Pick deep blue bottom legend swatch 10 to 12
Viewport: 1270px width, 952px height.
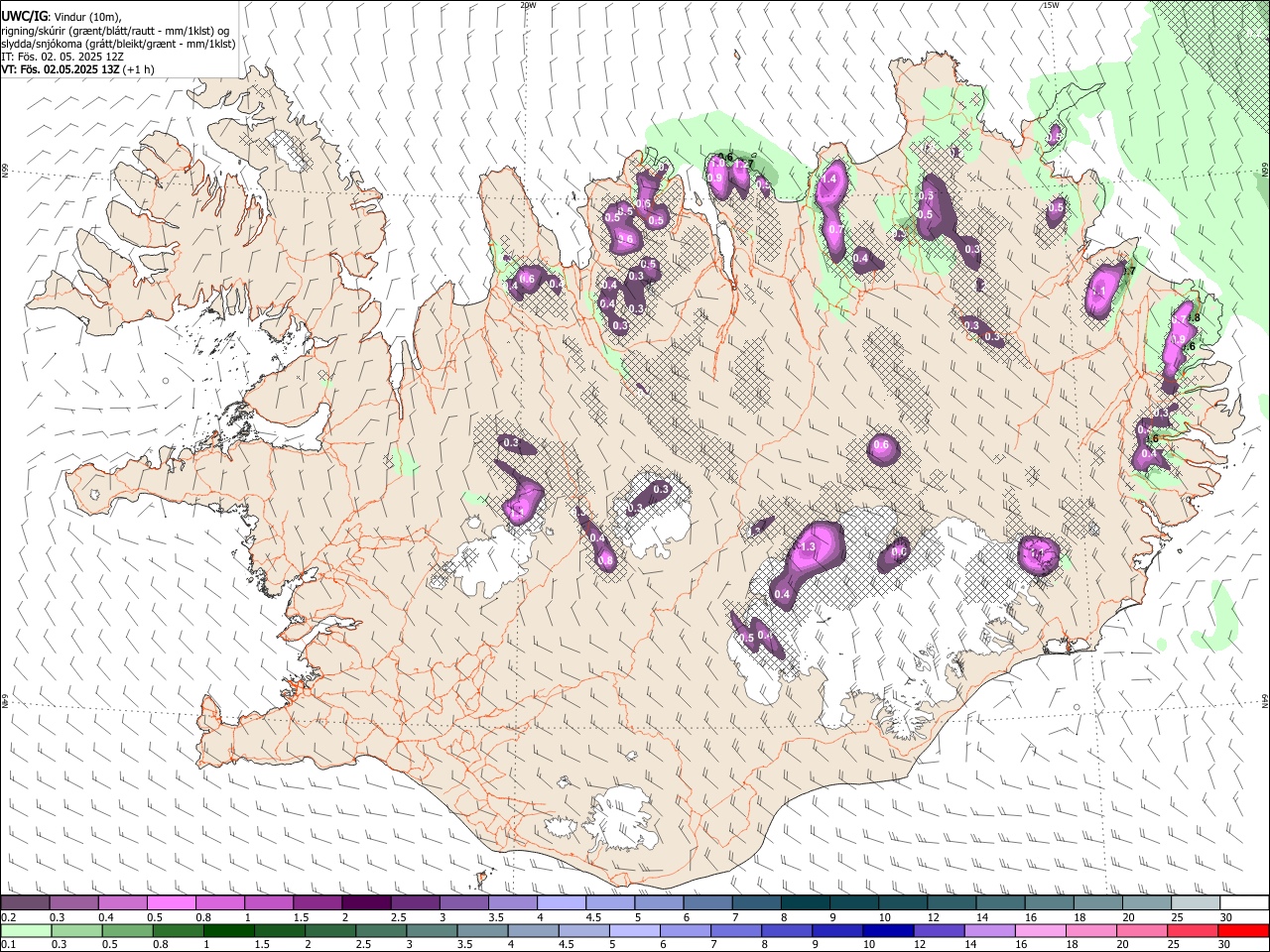tap(887, 930)
